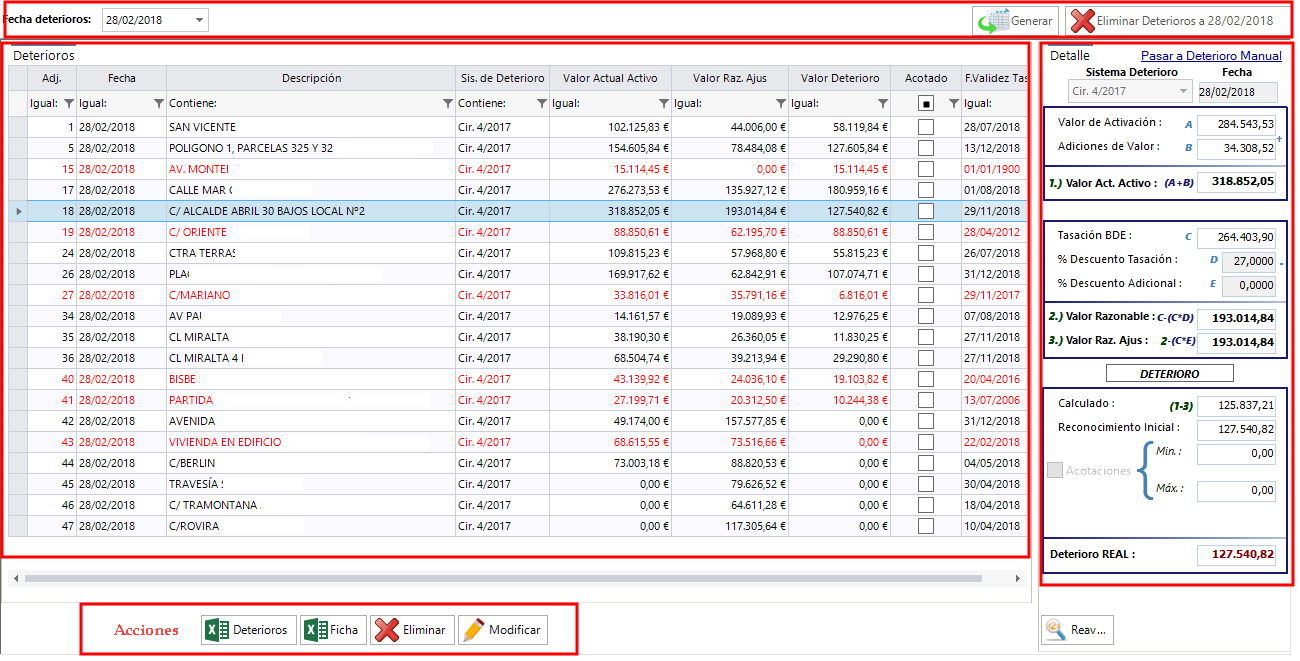1300x661 pixels.
Task: Check Acotado for POLIGONO 1, PARCELAS row
Action: [926, 148]
